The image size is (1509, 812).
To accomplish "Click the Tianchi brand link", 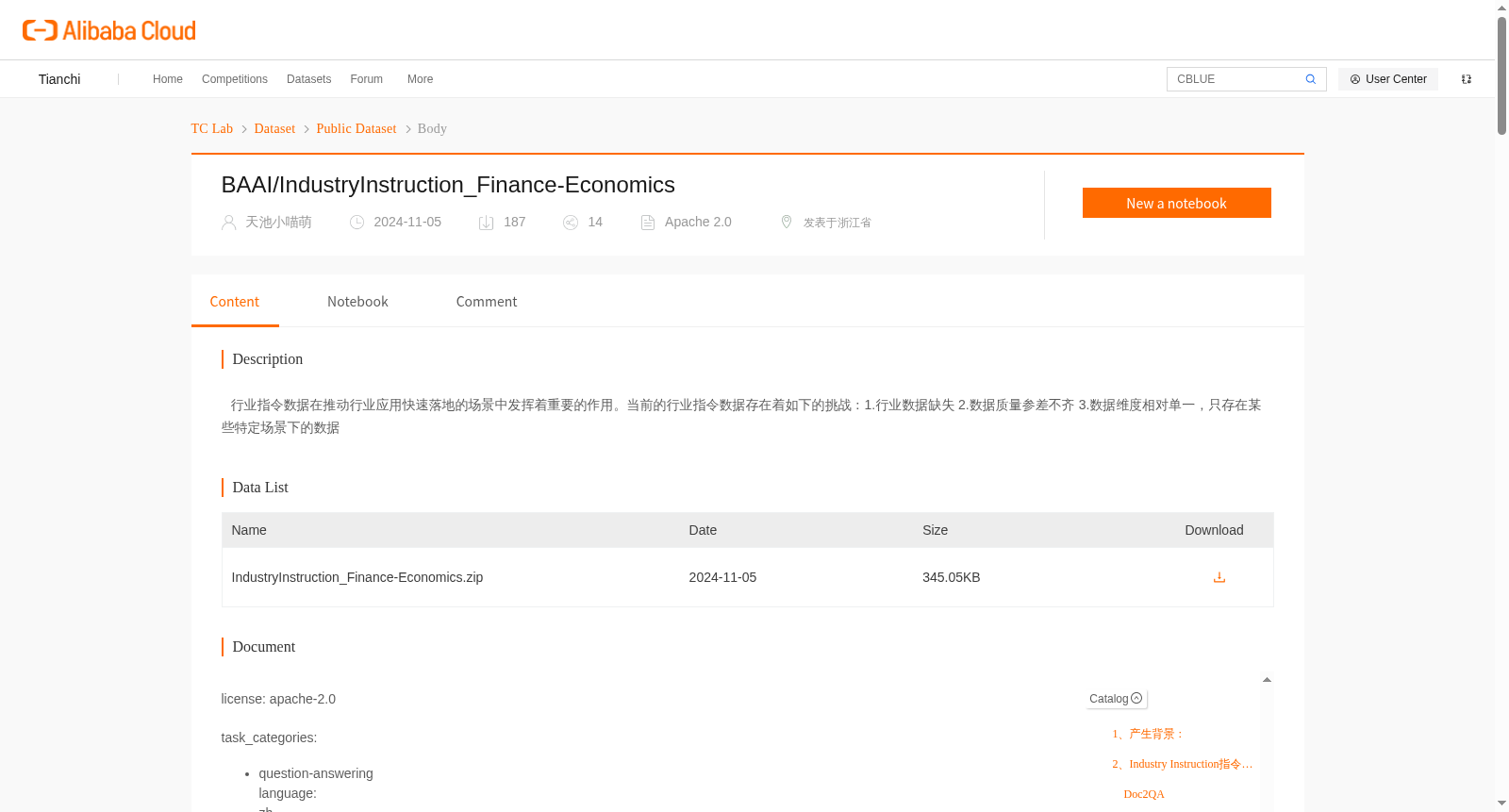I will click(x=59, y=79).
